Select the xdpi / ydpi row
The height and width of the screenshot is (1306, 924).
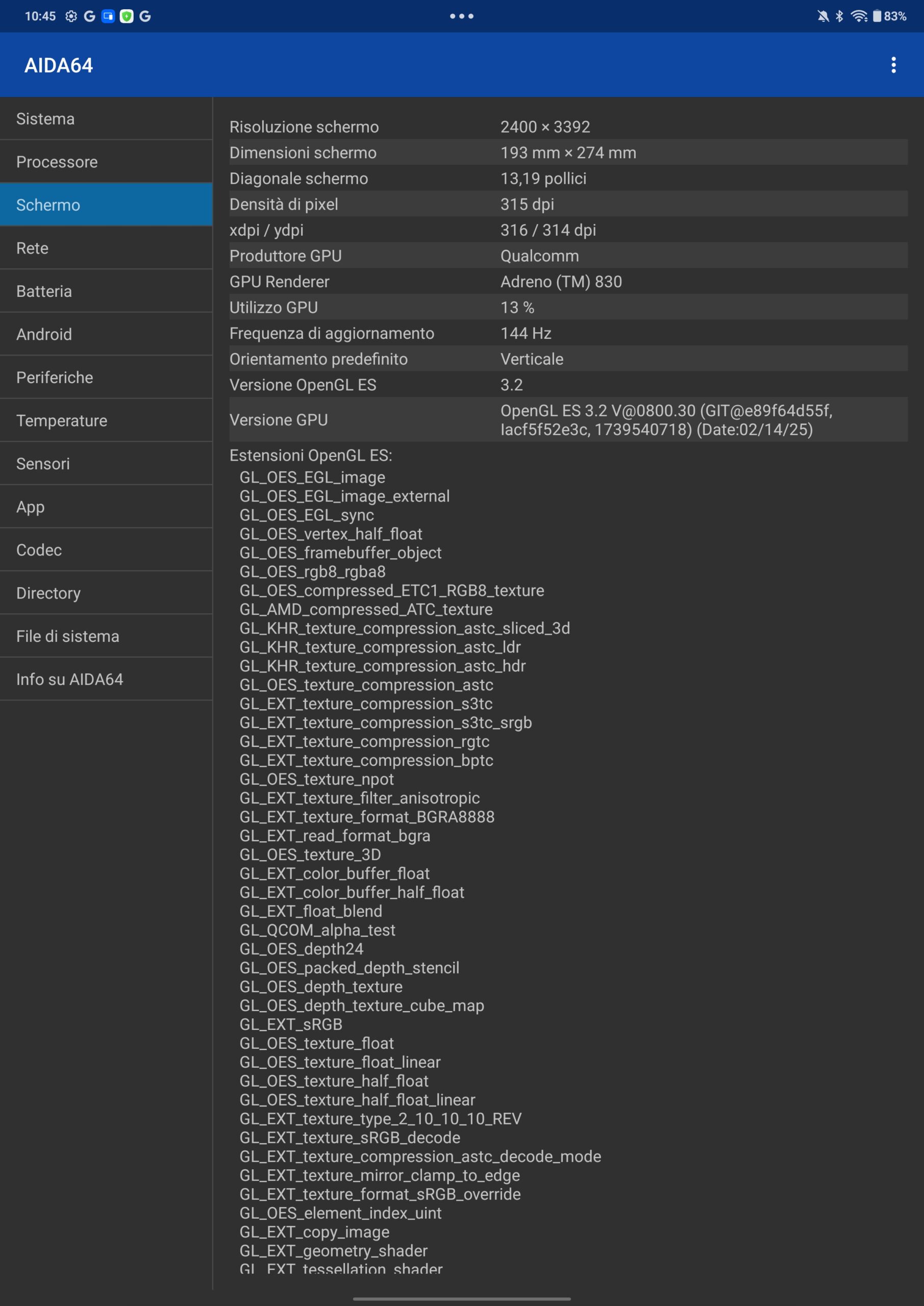(x=568, y=230)
